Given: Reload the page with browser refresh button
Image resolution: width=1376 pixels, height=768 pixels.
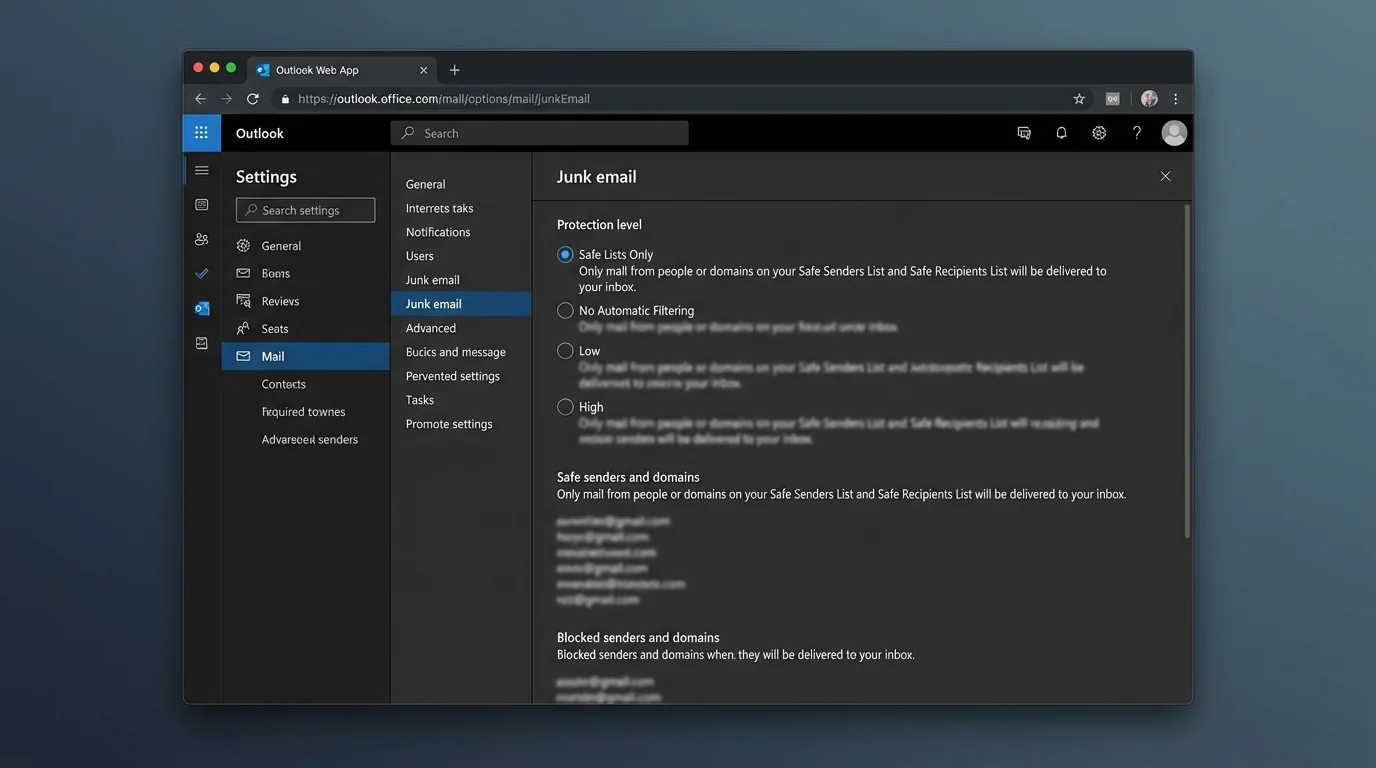Looking at the screenshot, I should pyautogui.click(x=253, y=99).
